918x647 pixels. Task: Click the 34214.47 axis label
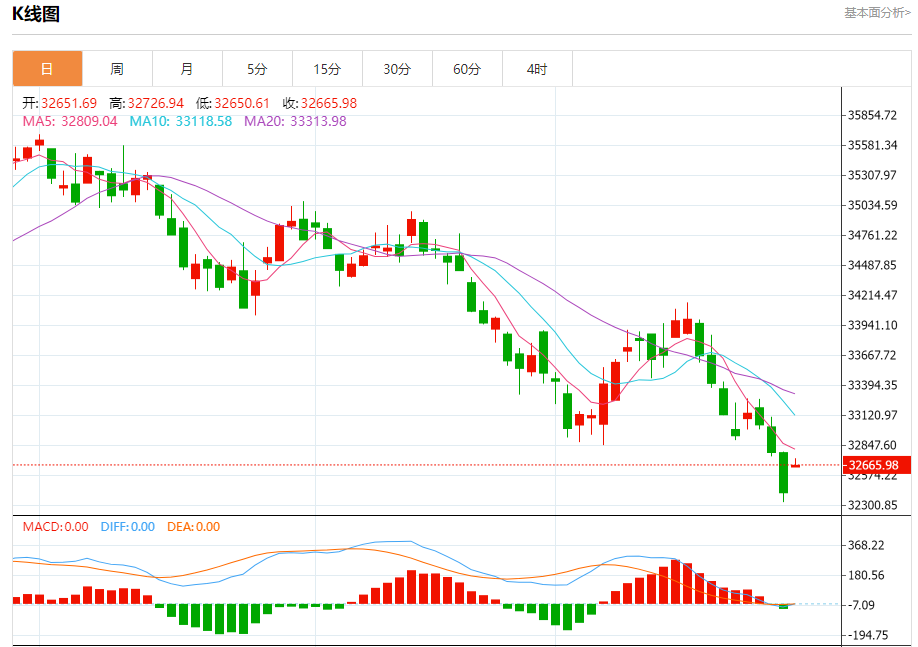(872, 295)
